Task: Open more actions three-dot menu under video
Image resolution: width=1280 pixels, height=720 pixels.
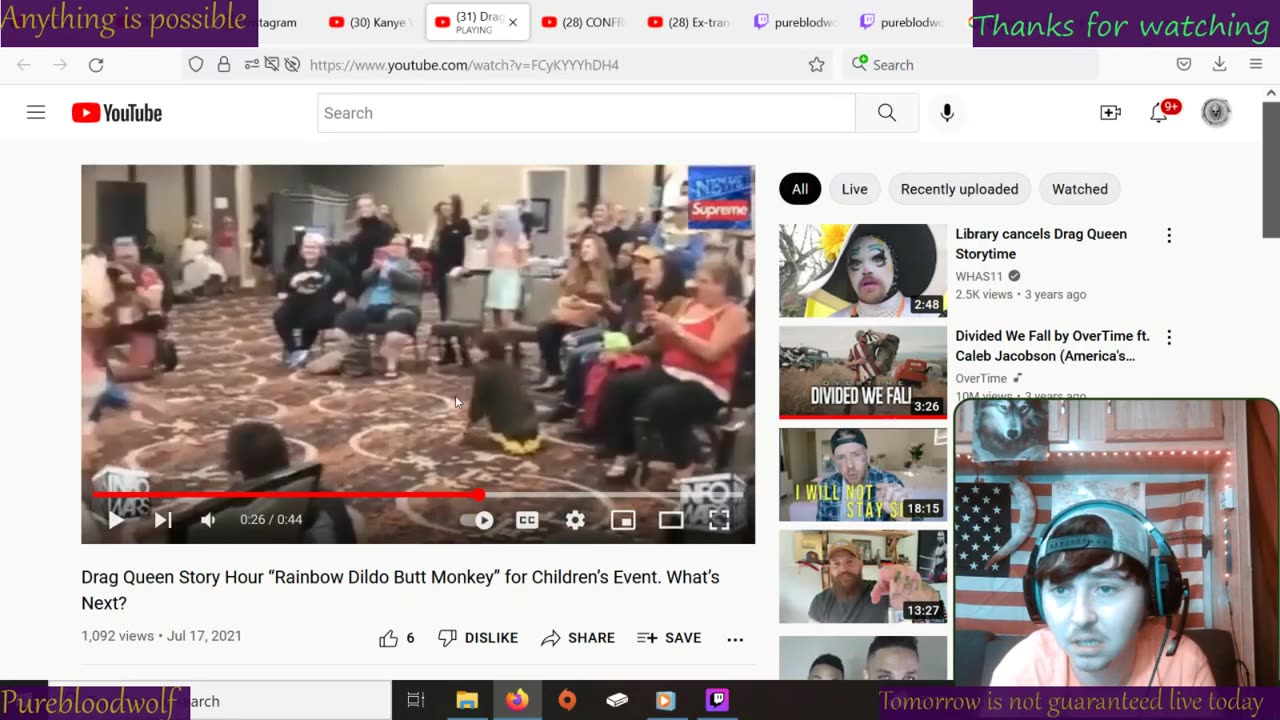Action: [x=735, y=639]
